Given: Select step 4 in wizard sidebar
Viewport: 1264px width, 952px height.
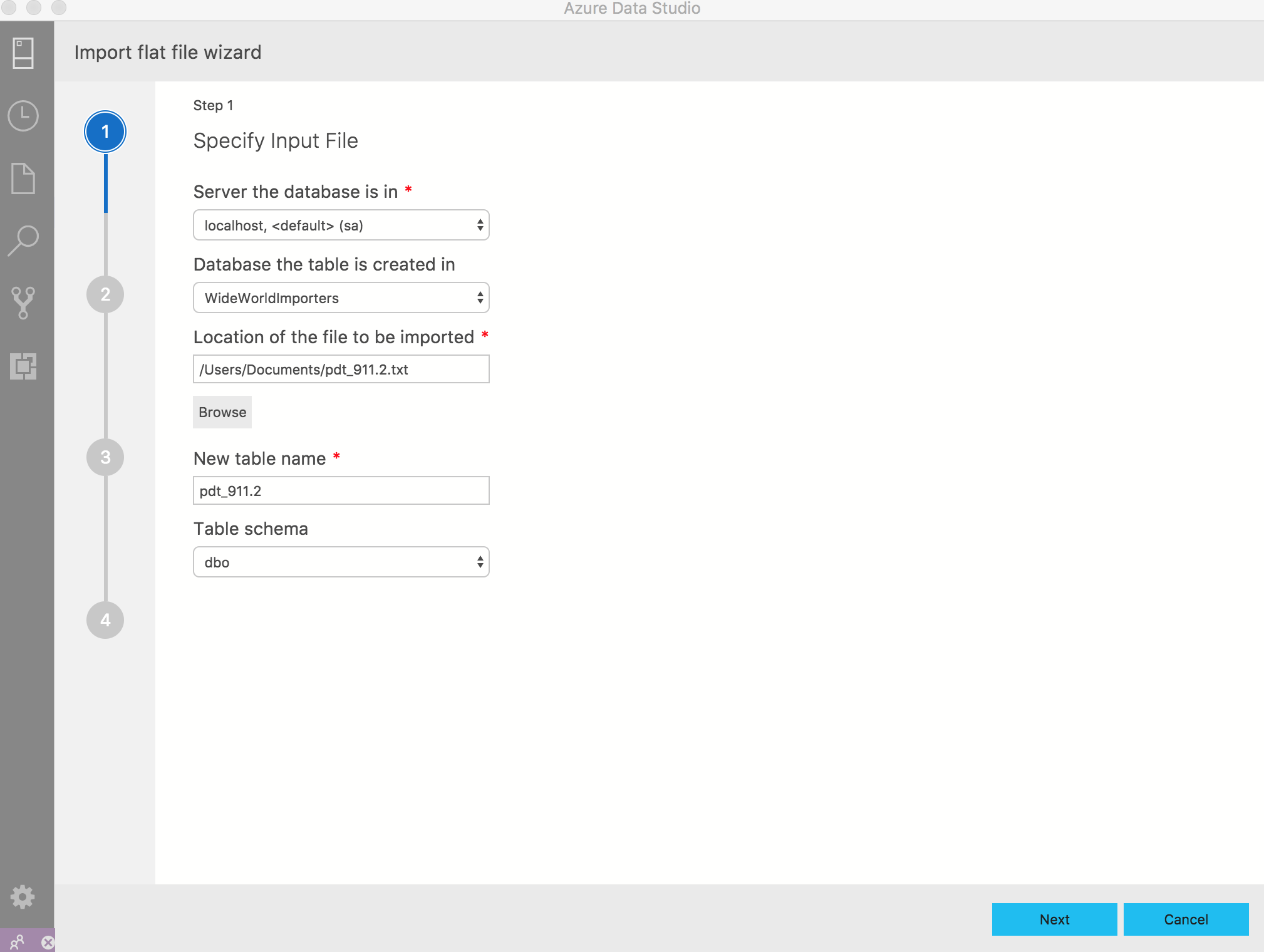Looking at the screenshot, I should point(104,620).
